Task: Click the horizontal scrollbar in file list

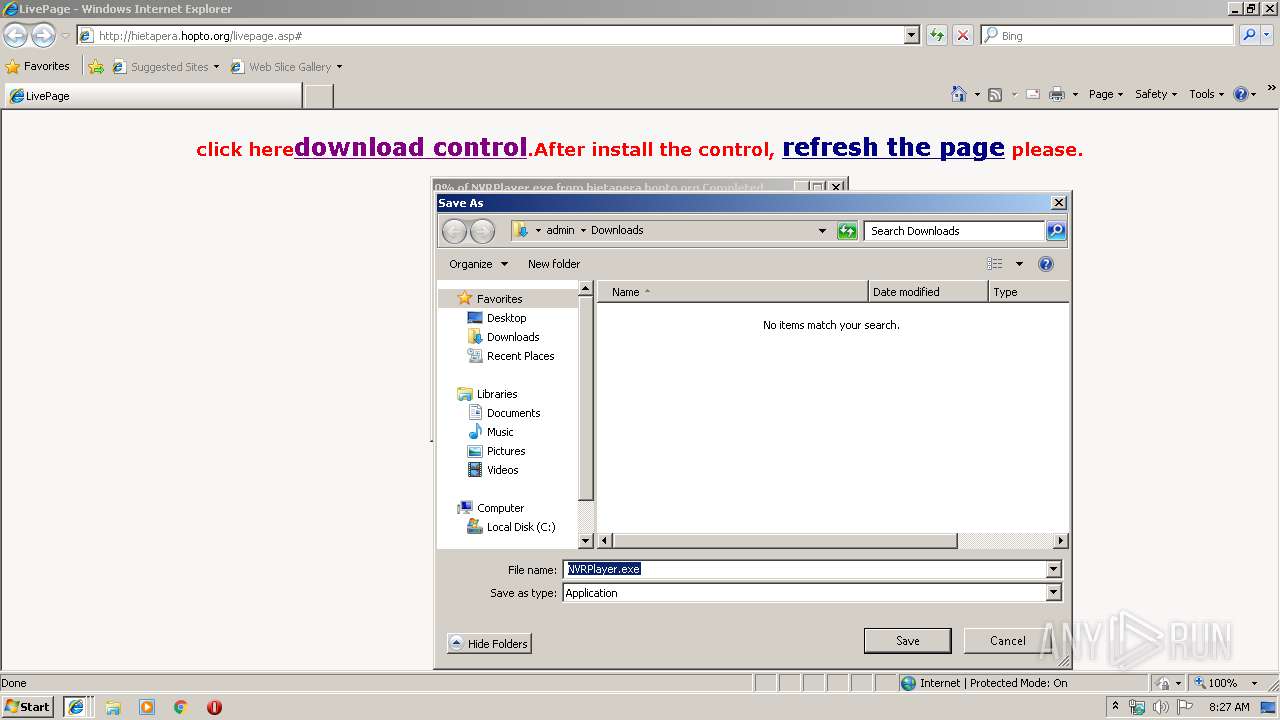Action: [x=784, y=541]
